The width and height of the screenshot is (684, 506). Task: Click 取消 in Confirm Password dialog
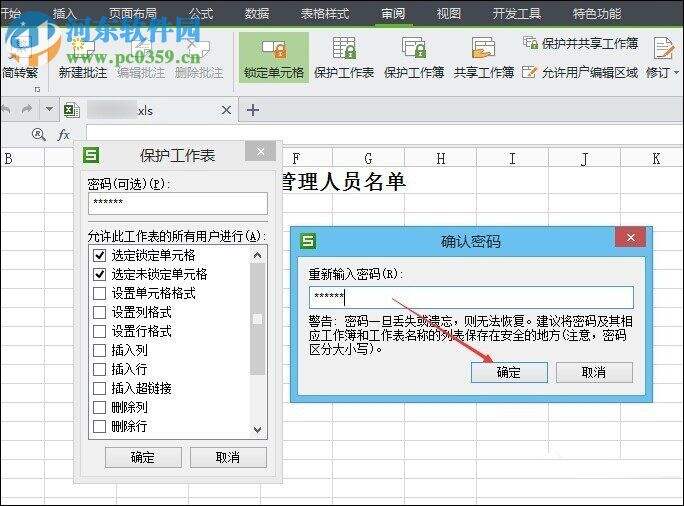pos(594,372)
